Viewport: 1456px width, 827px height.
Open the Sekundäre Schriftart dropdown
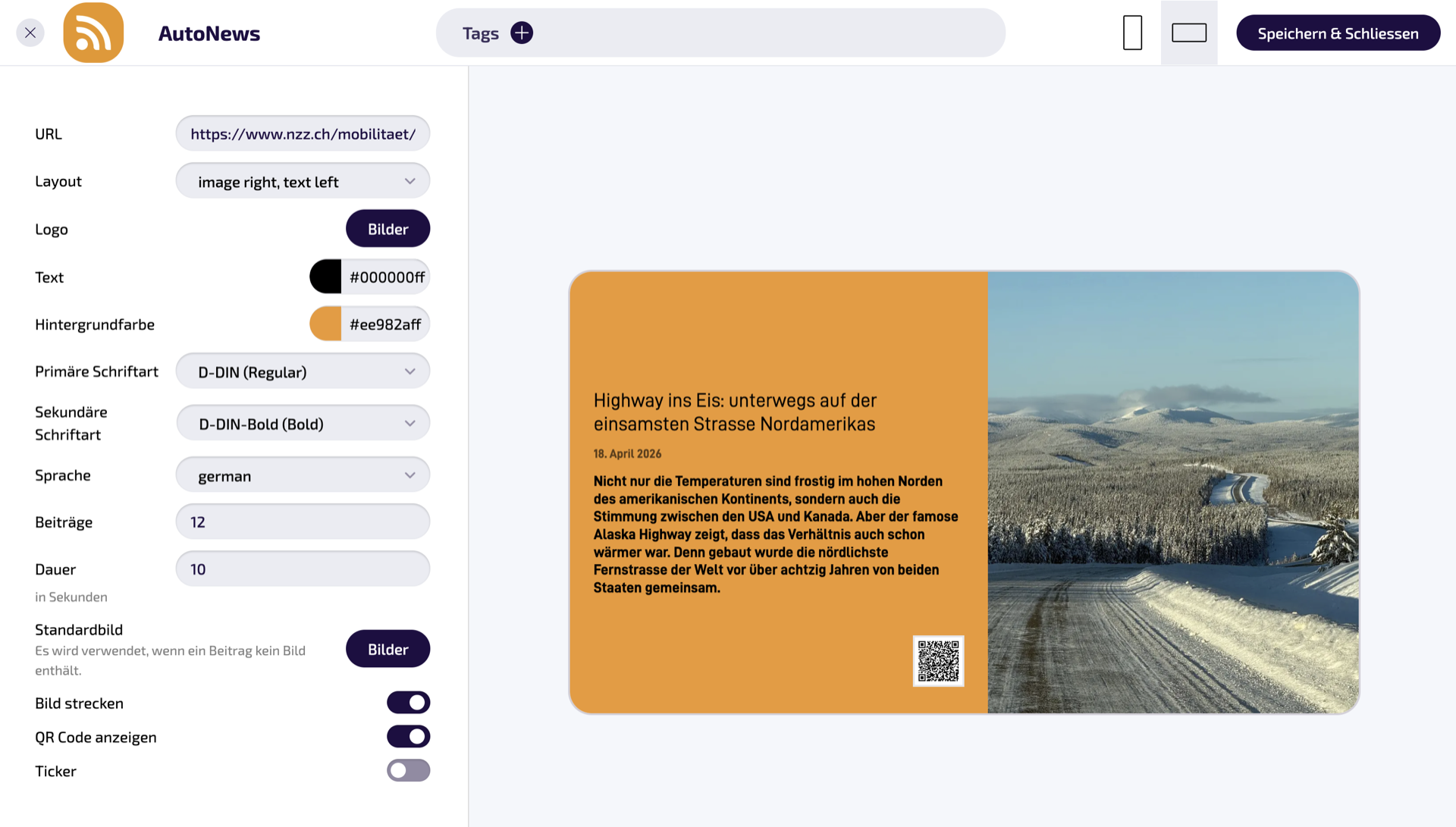click(x=303, y=424)
